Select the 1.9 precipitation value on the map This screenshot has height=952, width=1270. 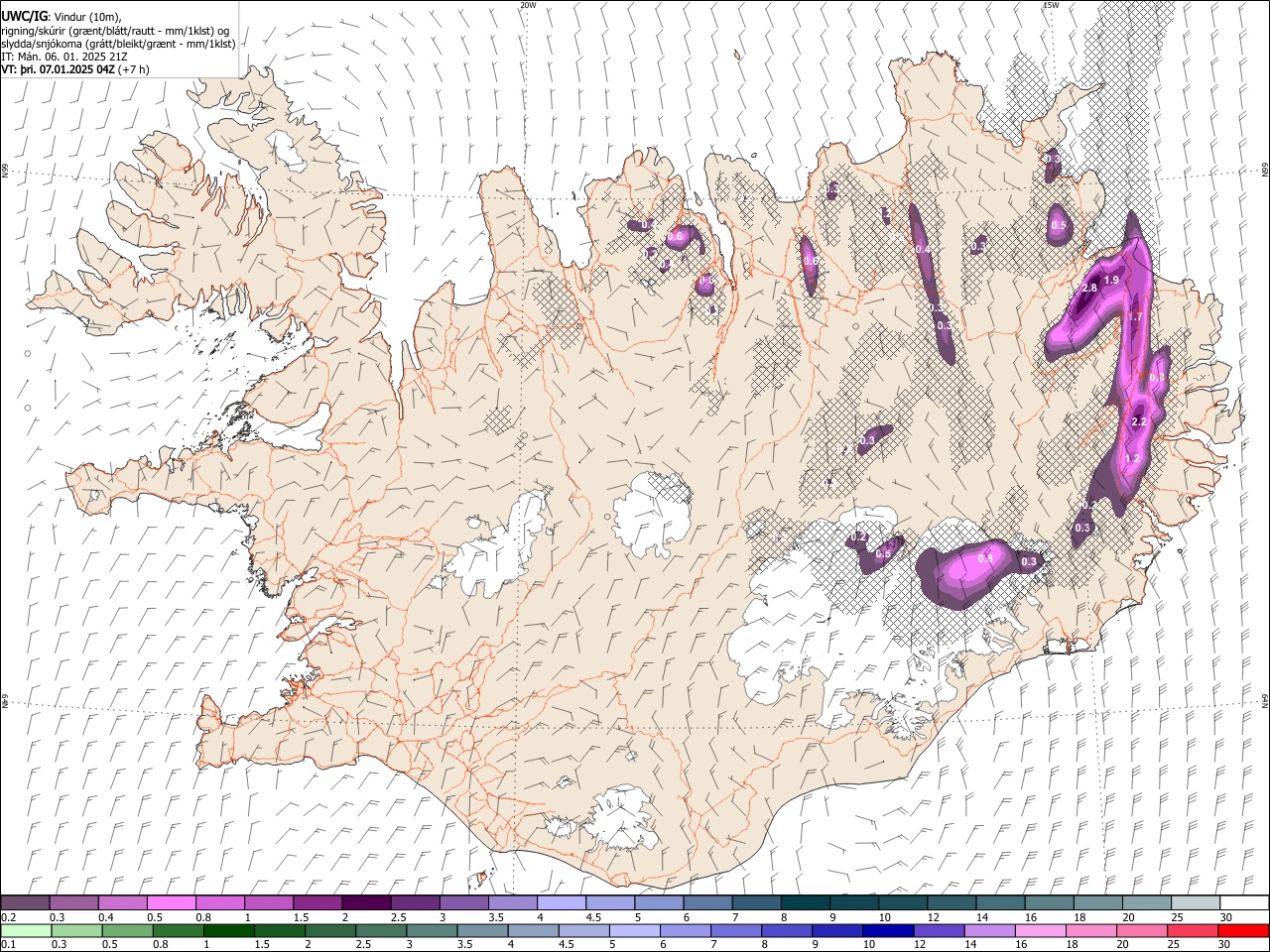click(1111, 281)
